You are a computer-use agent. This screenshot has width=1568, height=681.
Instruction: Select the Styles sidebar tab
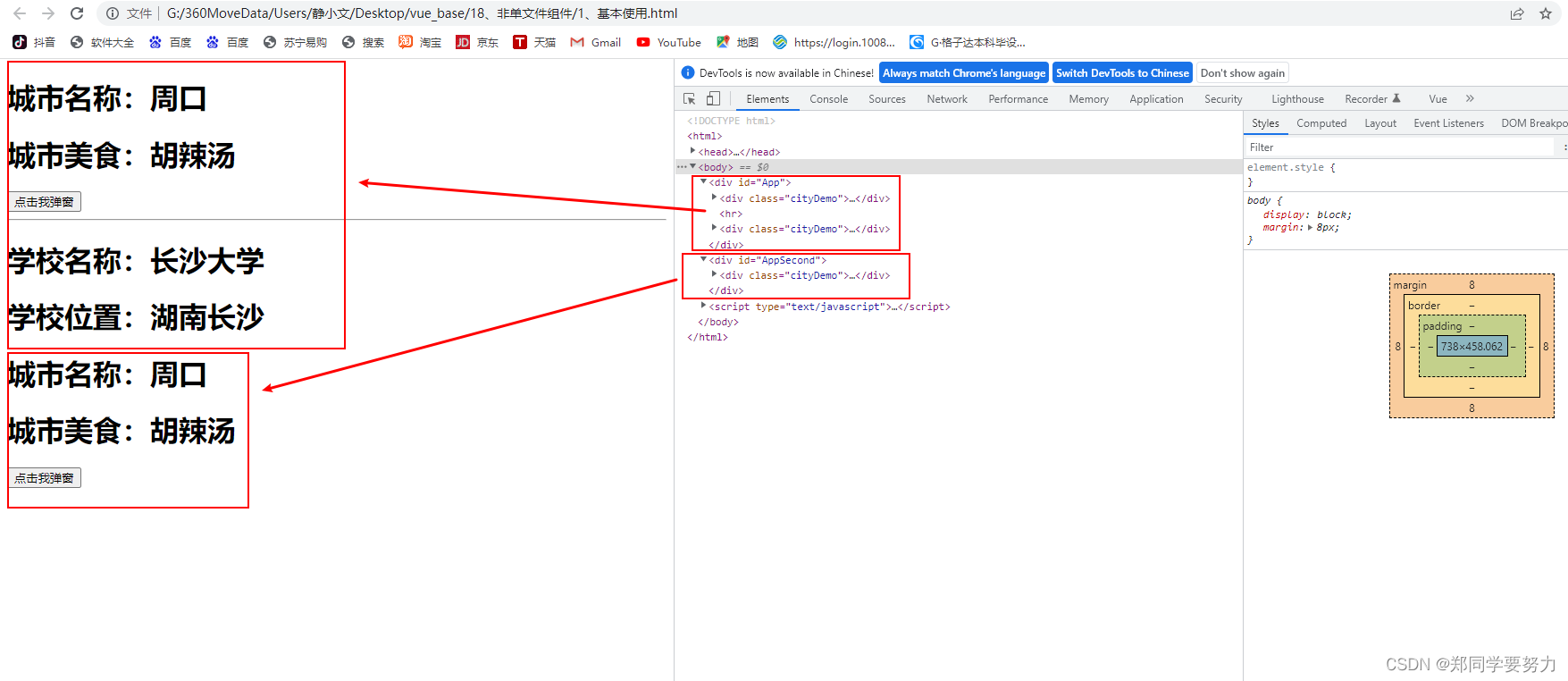pos(1265,123)
